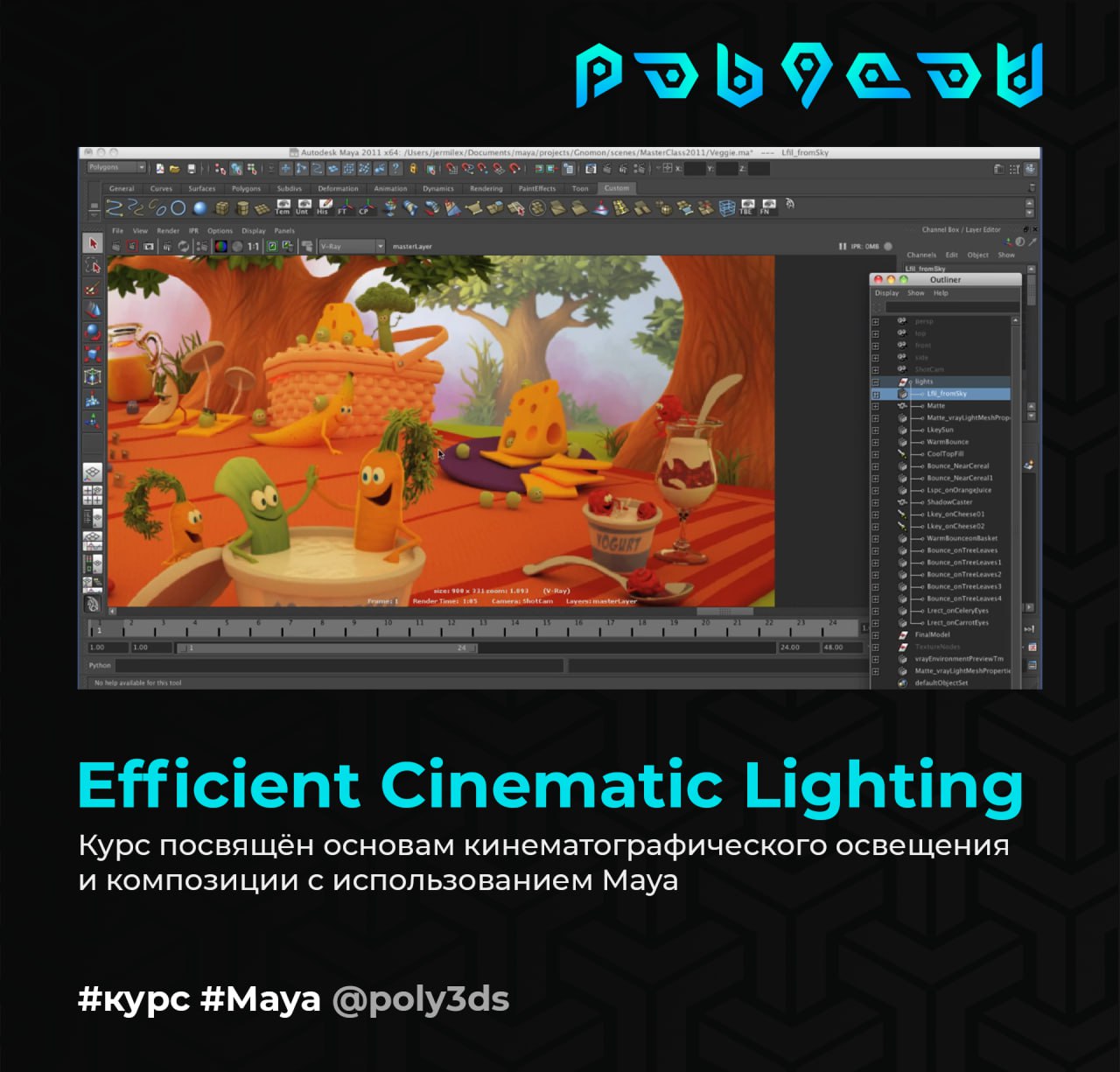Open Channels menu in Channel Box
Viewport: 1120px width, 1072px height.
921,255
